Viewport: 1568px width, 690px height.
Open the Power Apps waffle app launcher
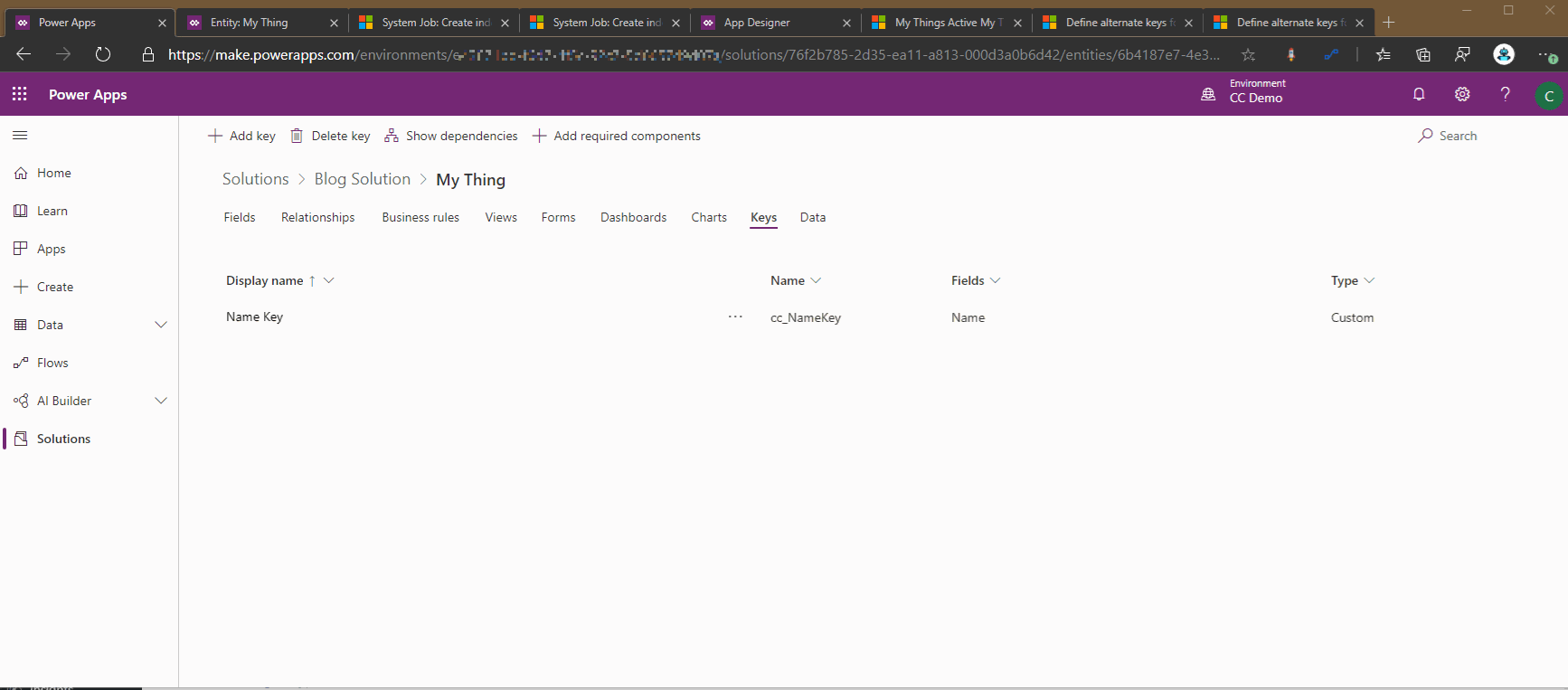point(20,94)
